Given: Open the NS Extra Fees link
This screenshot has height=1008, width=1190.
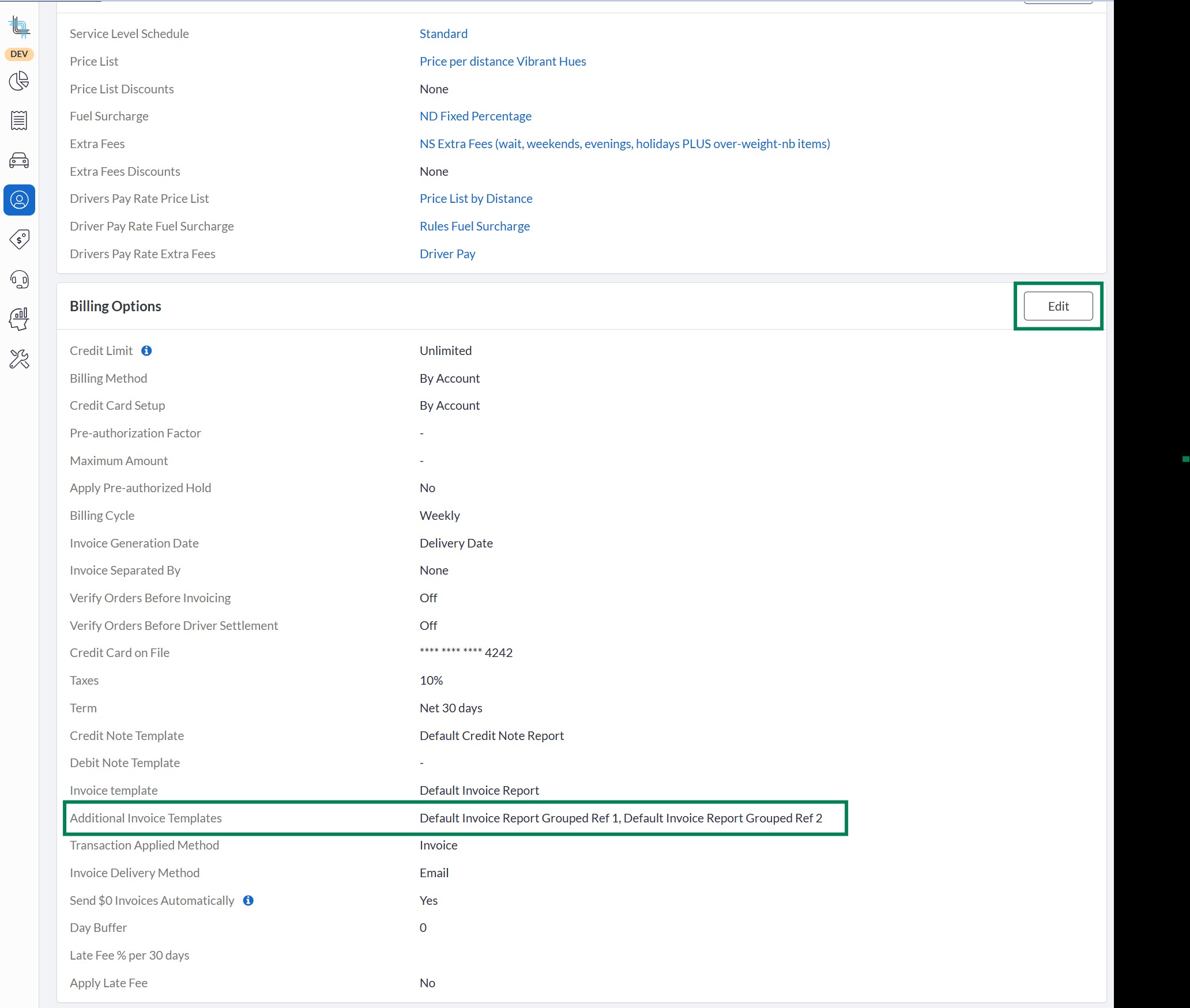Looking at the screenshot, I should [624, 144].
